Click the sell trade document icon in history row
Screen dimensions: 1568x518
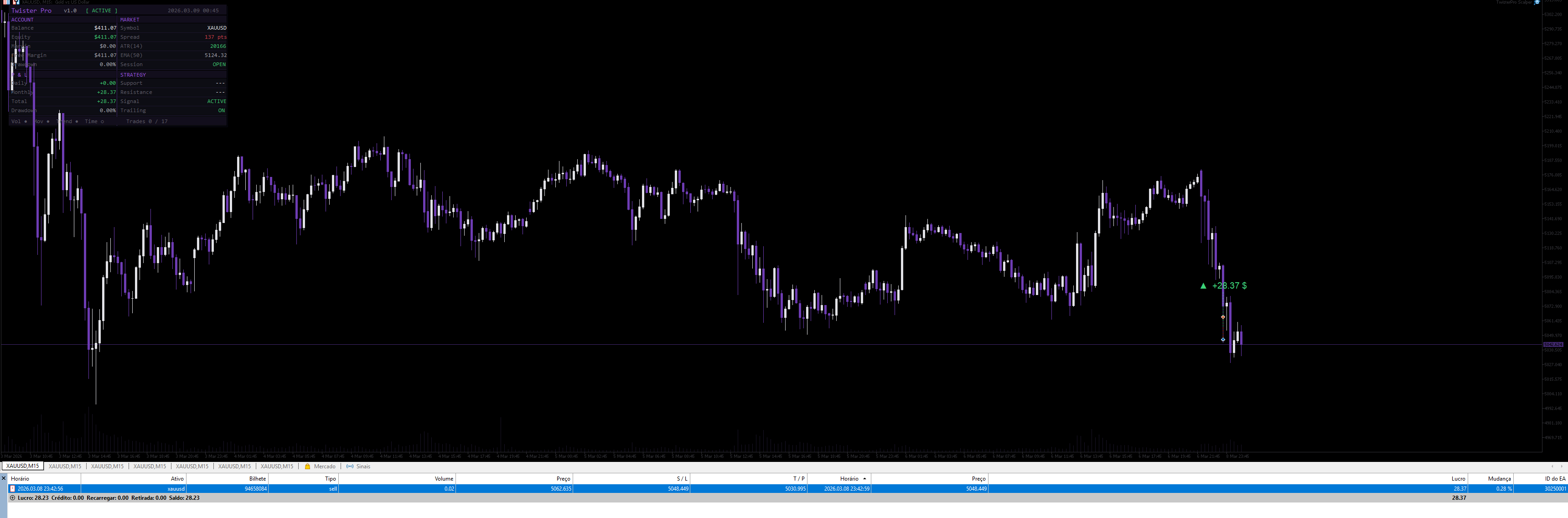pos(12,488)
